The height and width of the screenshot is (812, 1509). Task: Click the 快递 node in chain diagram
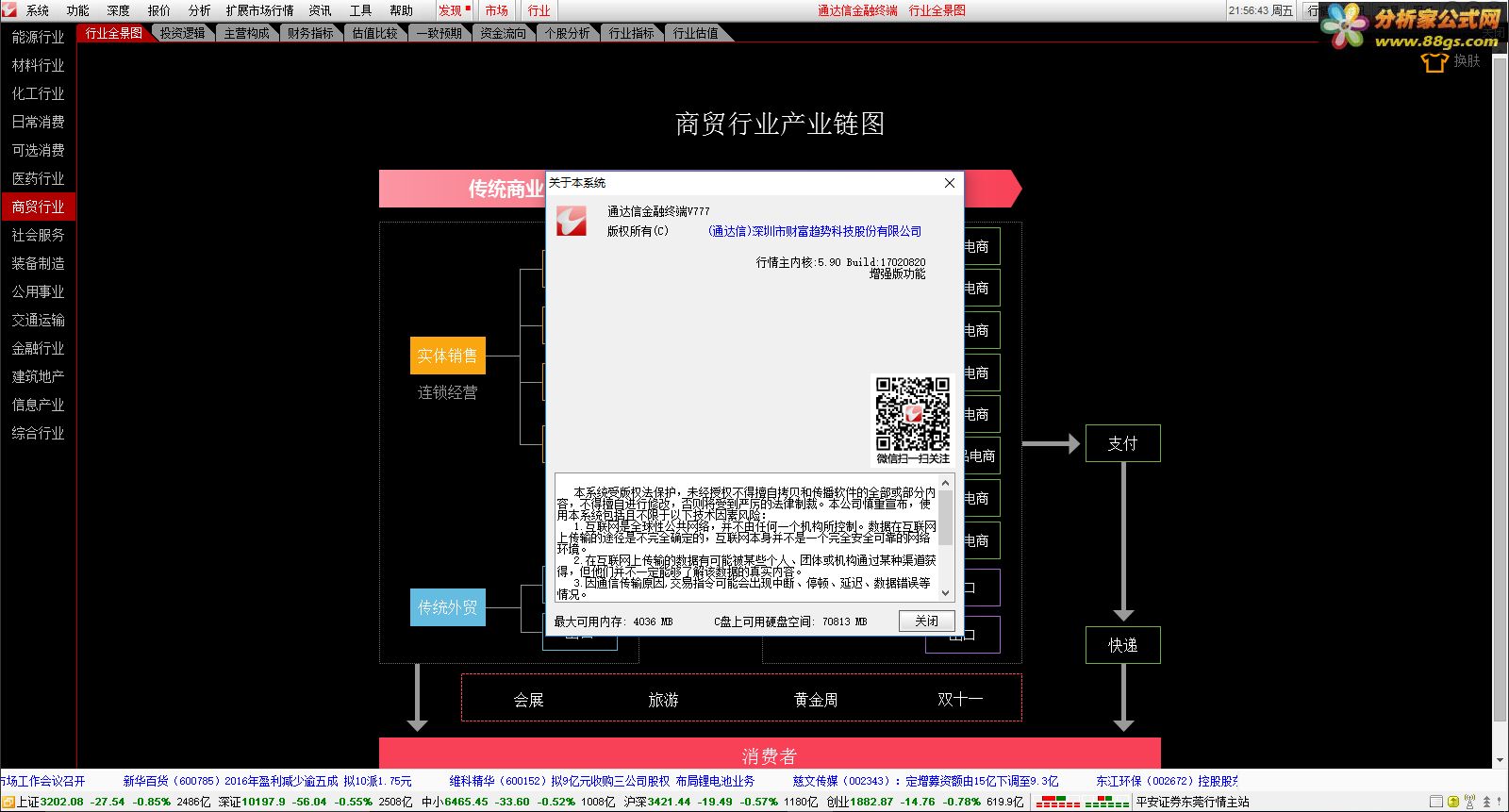(x=1122, y=645)
